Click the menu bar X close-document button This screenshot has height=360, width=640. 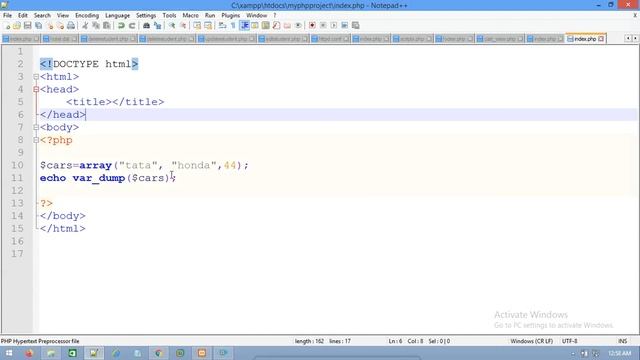(635, 16)
